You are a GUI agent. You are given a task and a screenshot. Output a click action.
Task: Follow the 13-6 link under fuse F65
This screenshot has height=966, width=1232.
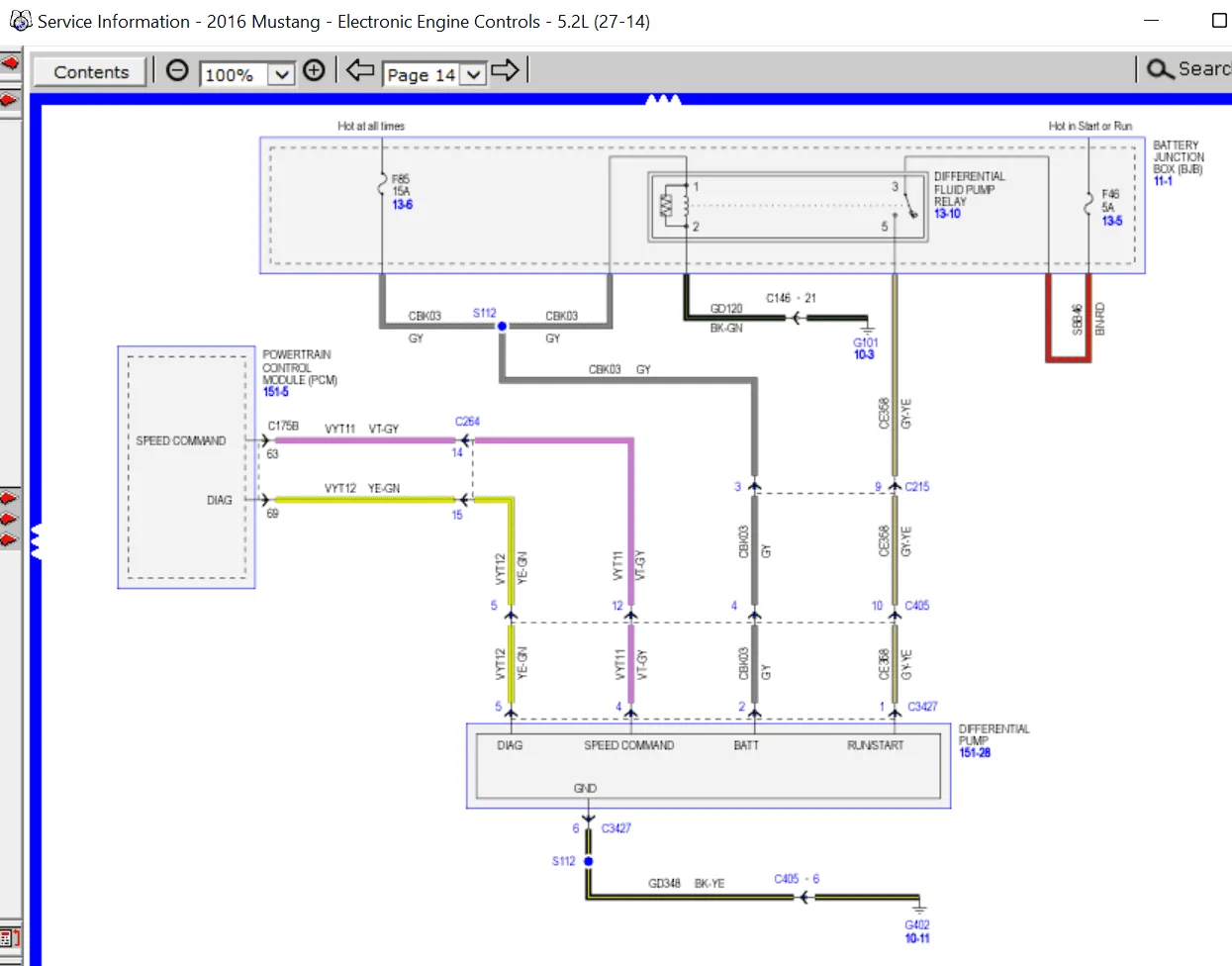tap(402, 205)
